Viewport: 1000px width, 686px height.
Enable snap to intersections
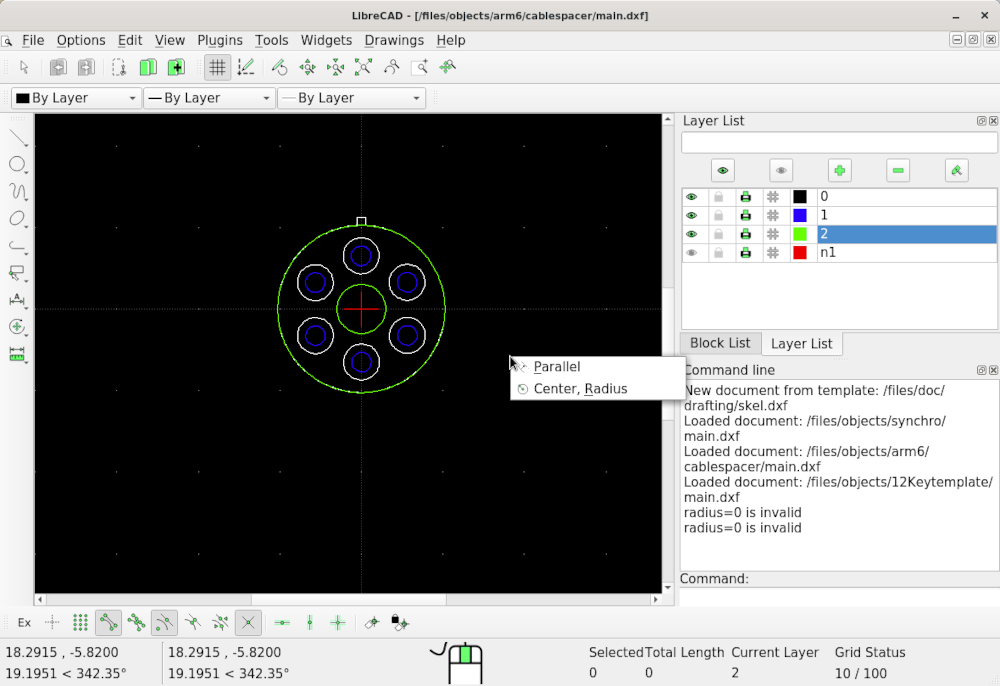pyautogui.click(x=248, y=622)
